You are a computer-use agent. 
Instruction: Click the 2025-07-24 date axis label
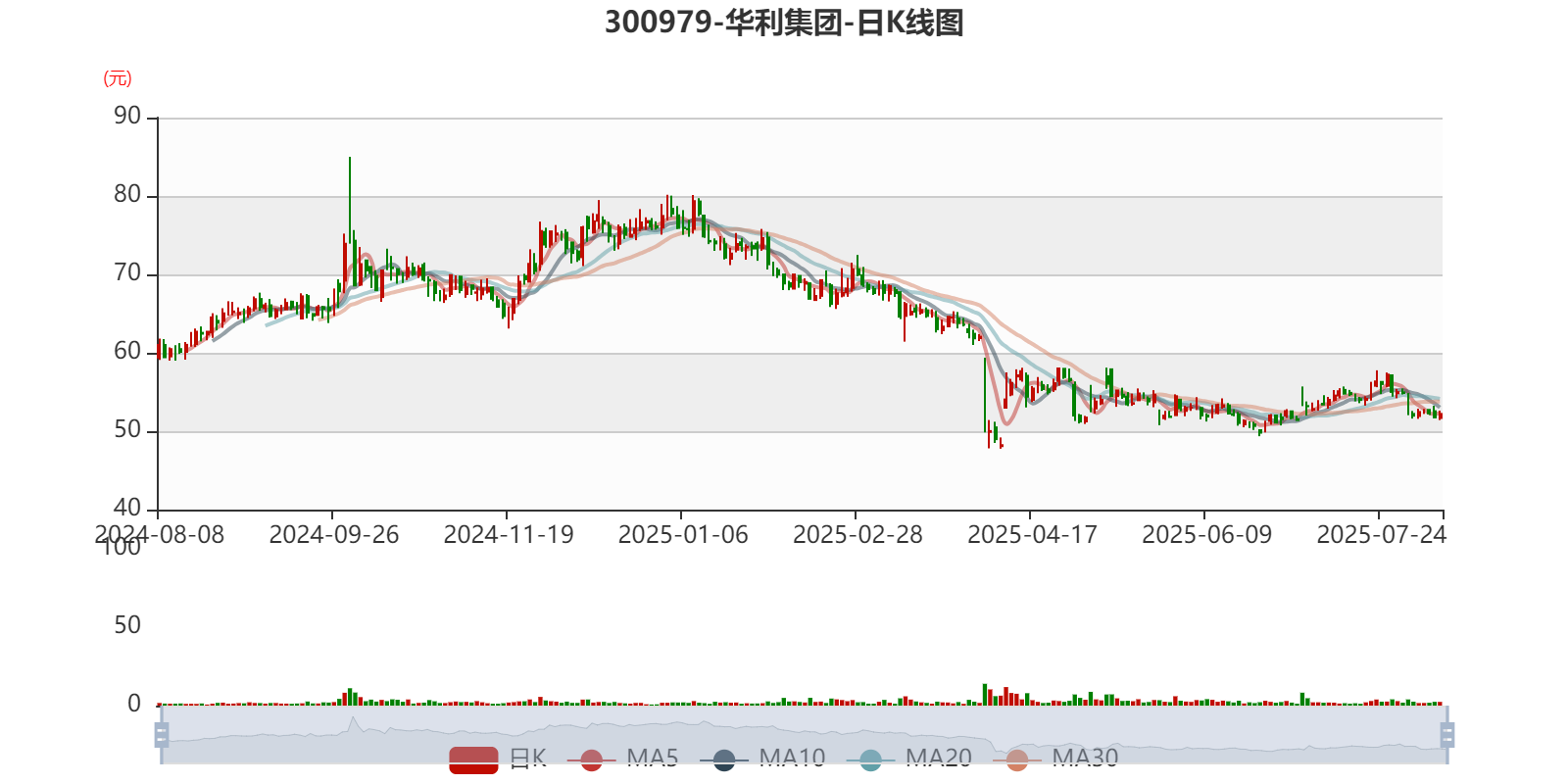tap(1381, 535)
